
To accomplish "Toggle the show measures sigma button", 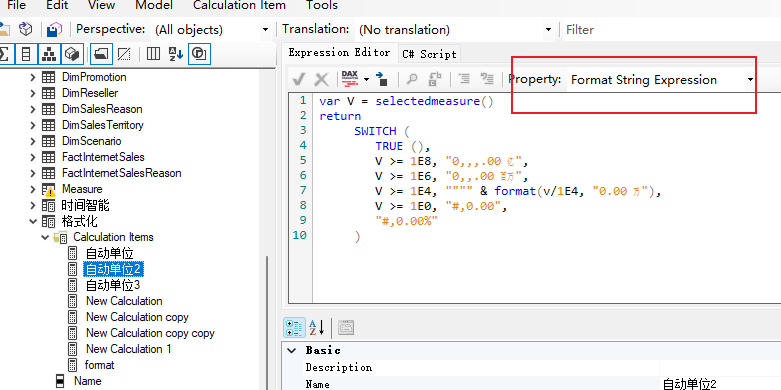I will click(5, 54).
